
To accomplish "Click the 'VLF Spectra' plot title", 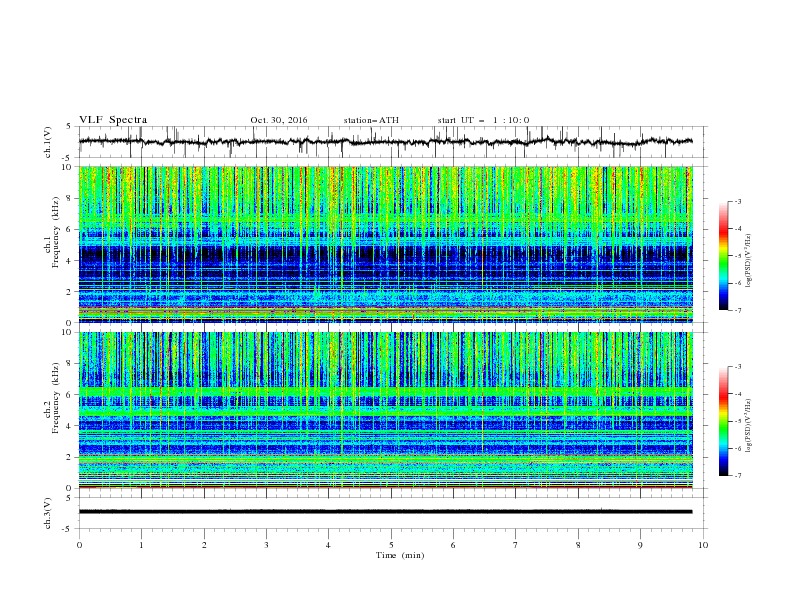I will point(113,120).
